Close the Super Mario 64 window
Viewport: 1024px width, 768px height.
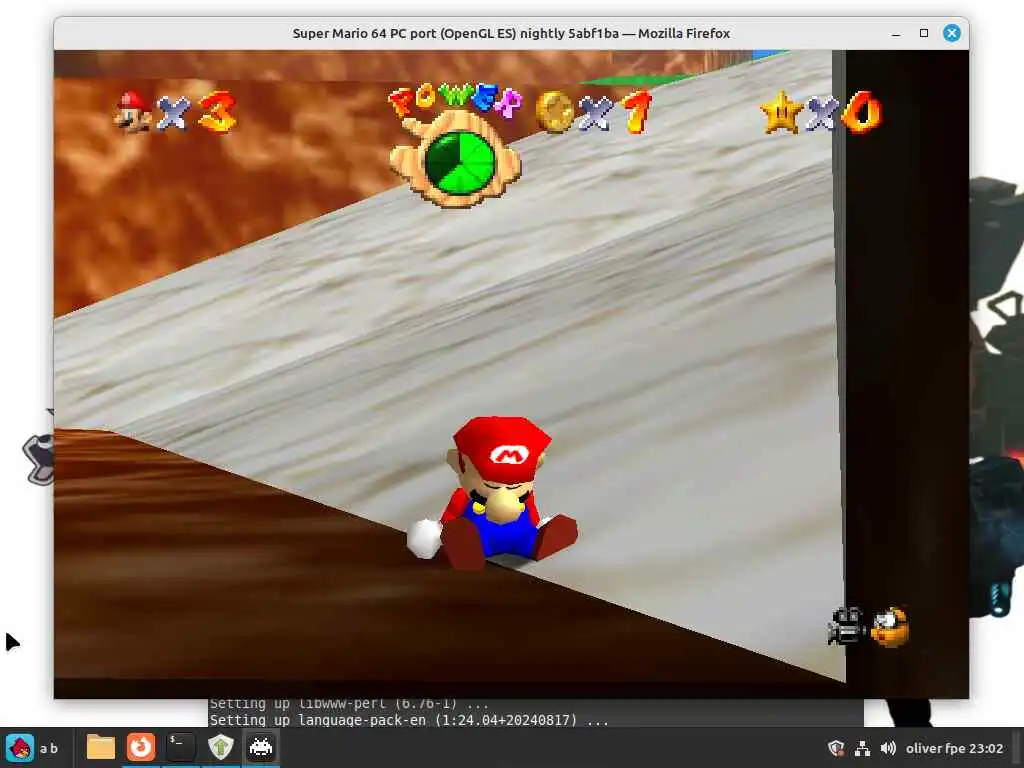(x=952, y=33)
